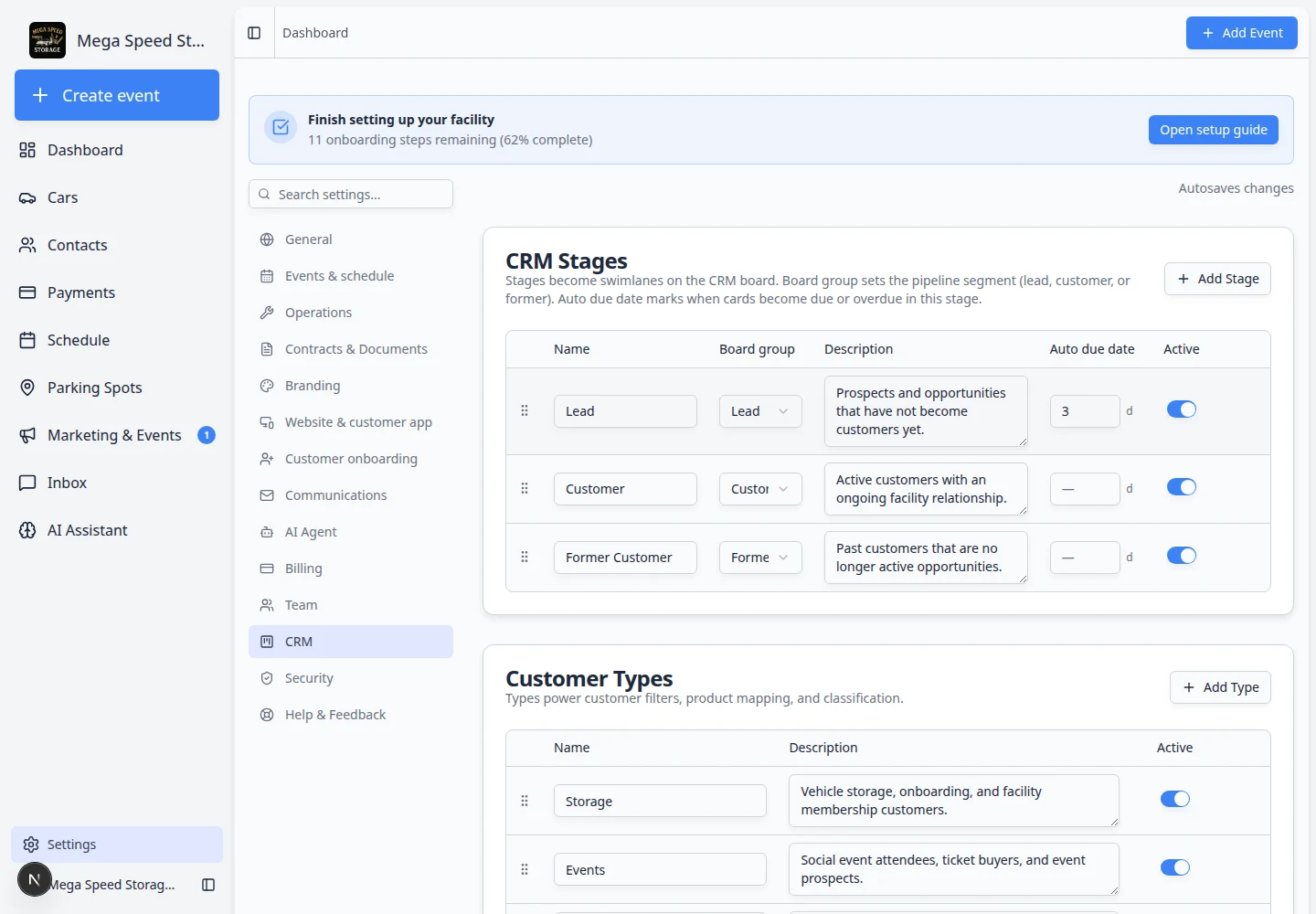Viewport: 1316px width, 914px height.
Task: Disable the Lead stage active toggle
Action: click(1182, 409)
